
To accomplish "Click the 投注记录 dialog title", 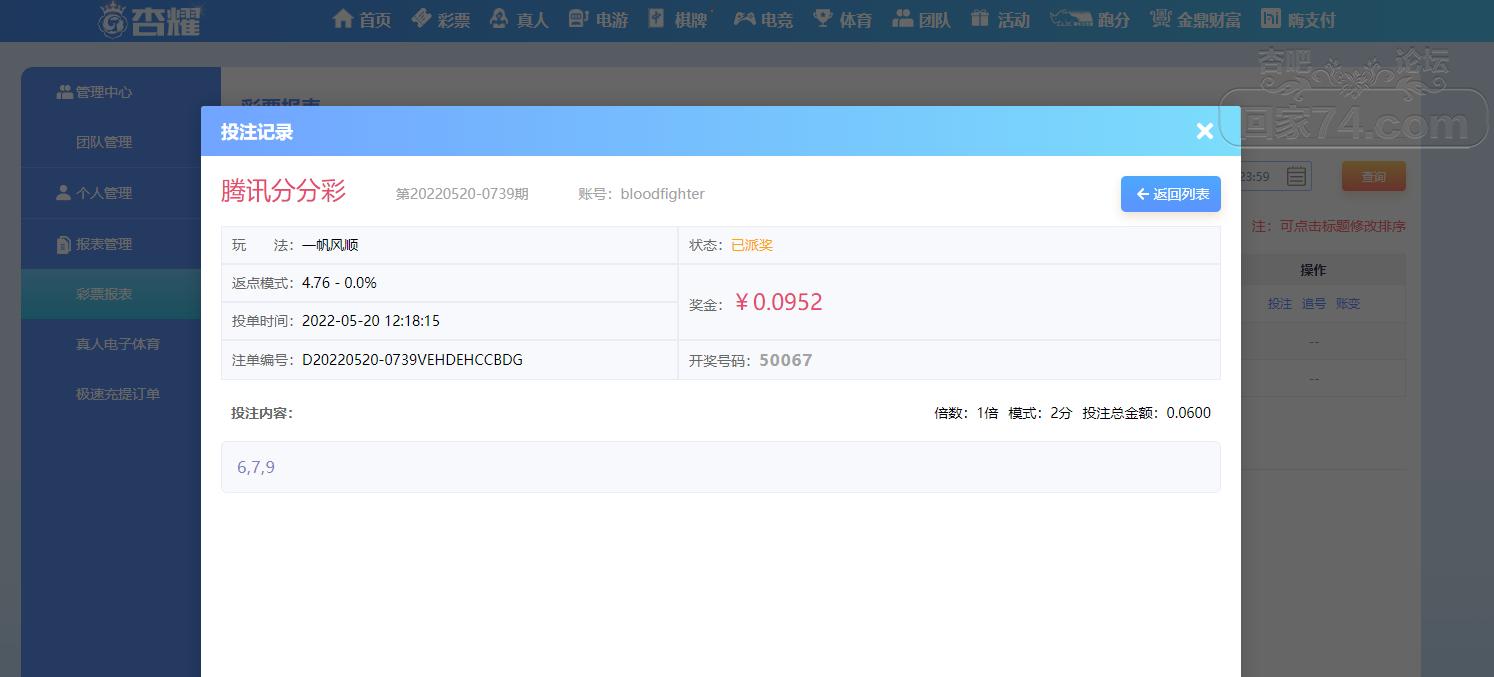I will [x=257, y=131].
